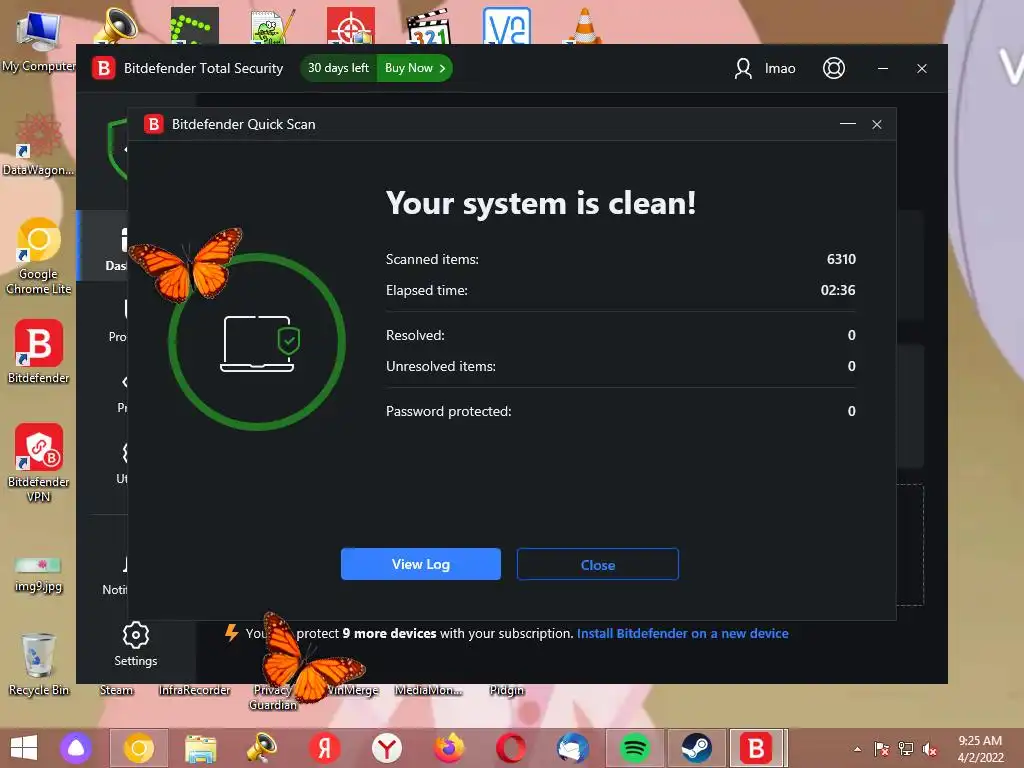Launch Google Chrome Lite from desktop
Image resolution: width=1024 pixels, height=768 pixels.
(x=38, y=256)
